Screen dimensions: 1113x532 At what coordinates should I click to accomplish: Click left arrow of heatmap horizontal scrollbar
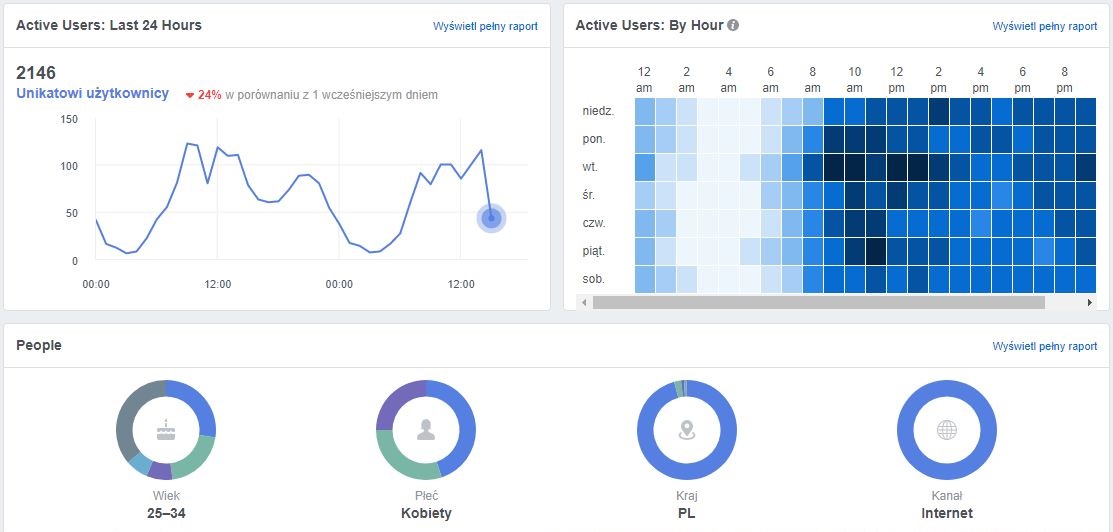[x=584, y=303]
